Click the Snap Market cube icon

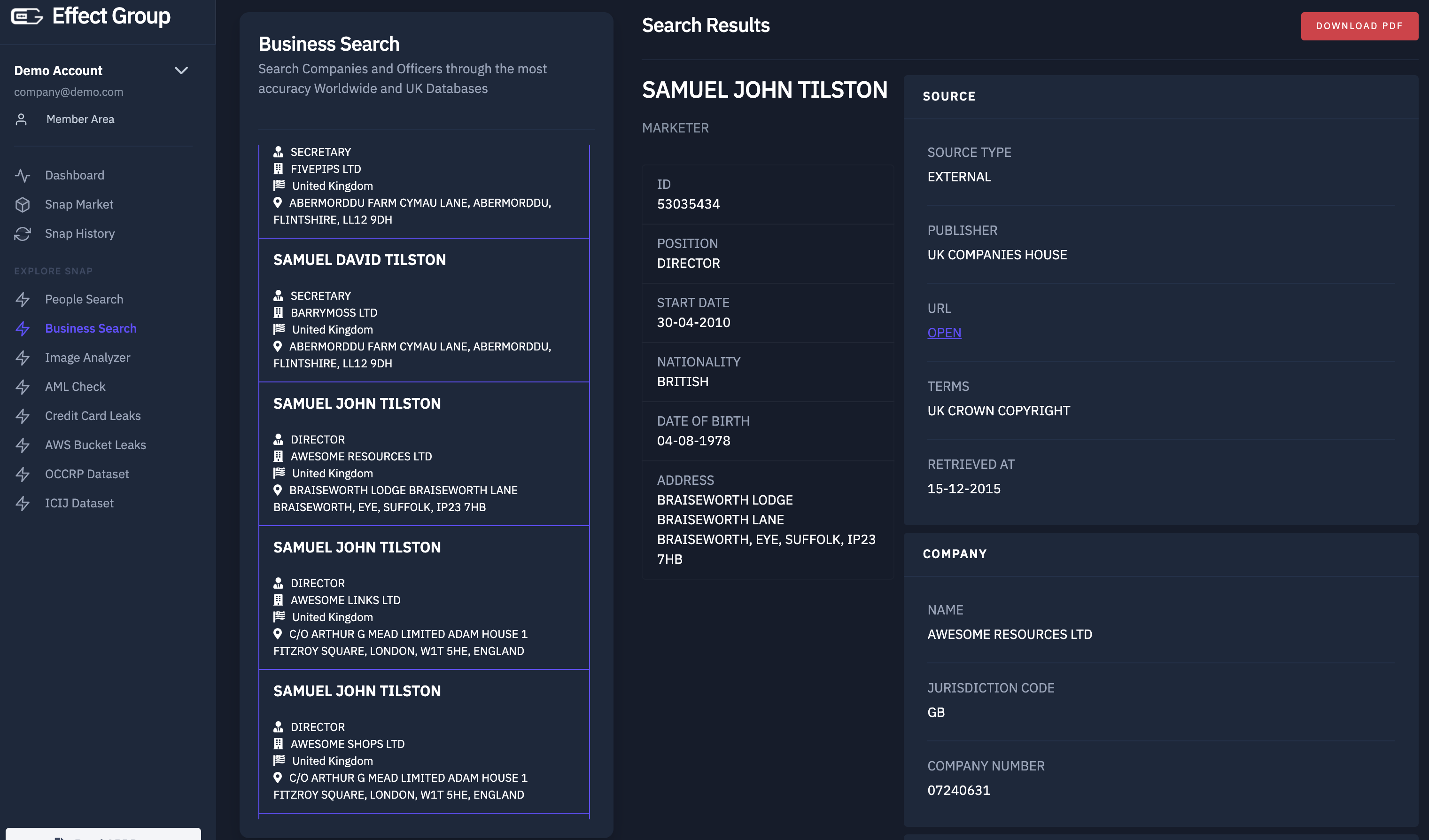click(23, 205)
